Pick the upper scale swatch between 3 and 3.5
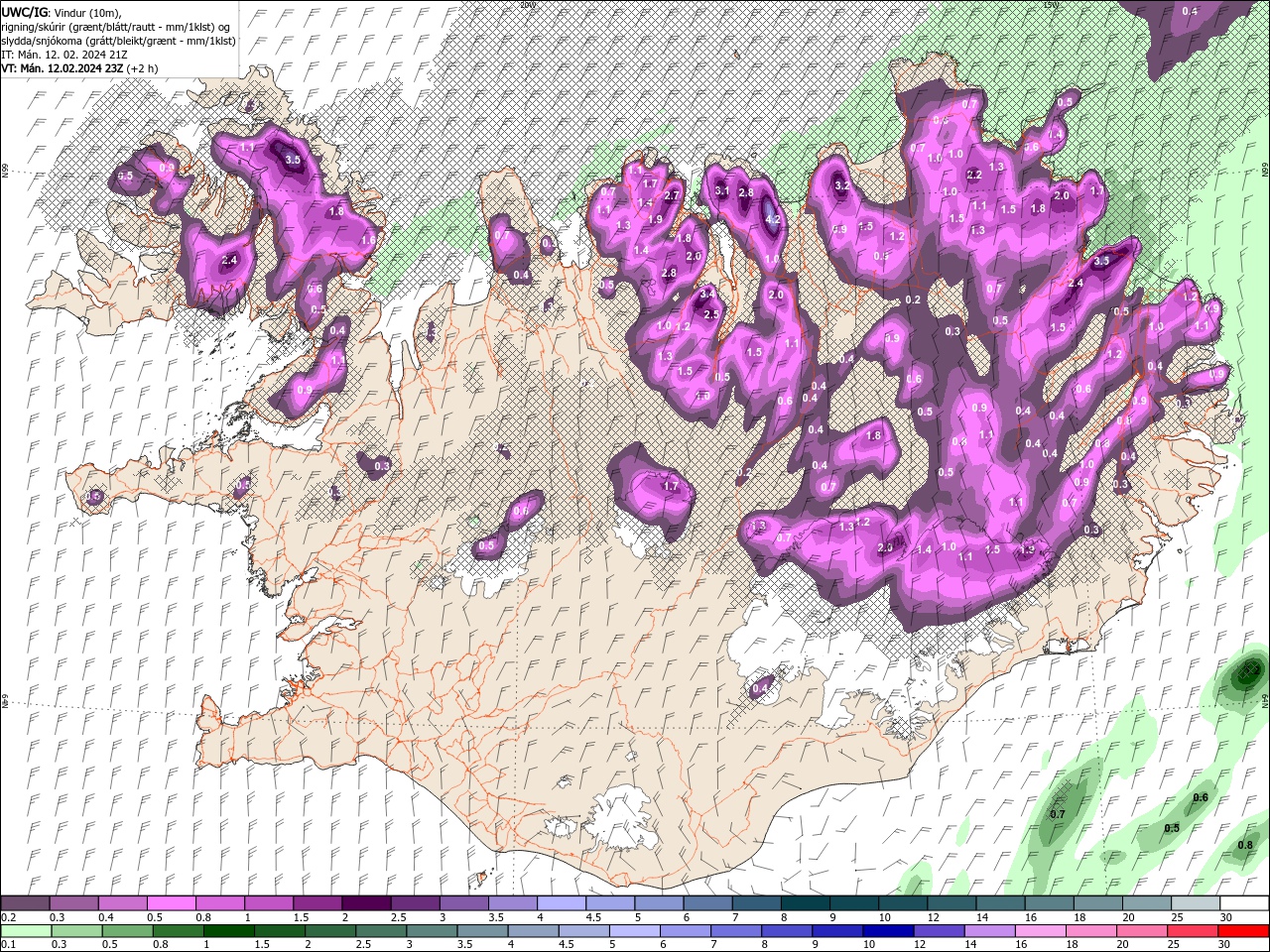The width and height of the screenshot is (1270, 952). coord(464,904)
